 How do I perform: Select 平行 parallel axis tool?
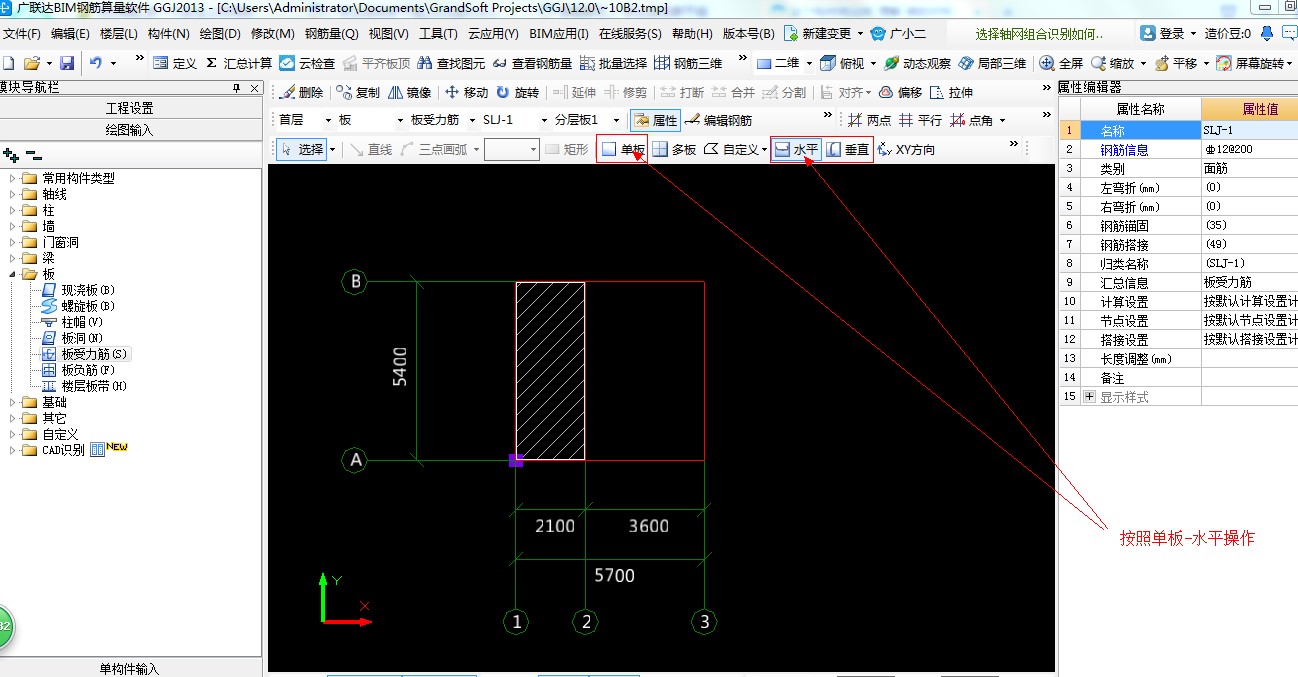click(x=920, y=120)
